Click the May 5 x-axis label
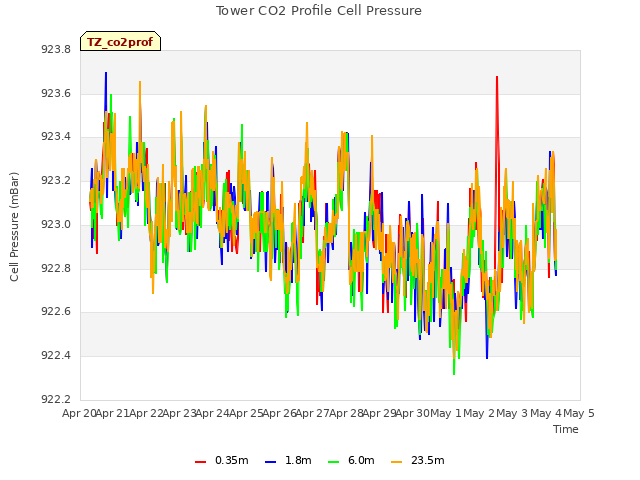Screen dimensions: 640x480 tap(579, 413)
